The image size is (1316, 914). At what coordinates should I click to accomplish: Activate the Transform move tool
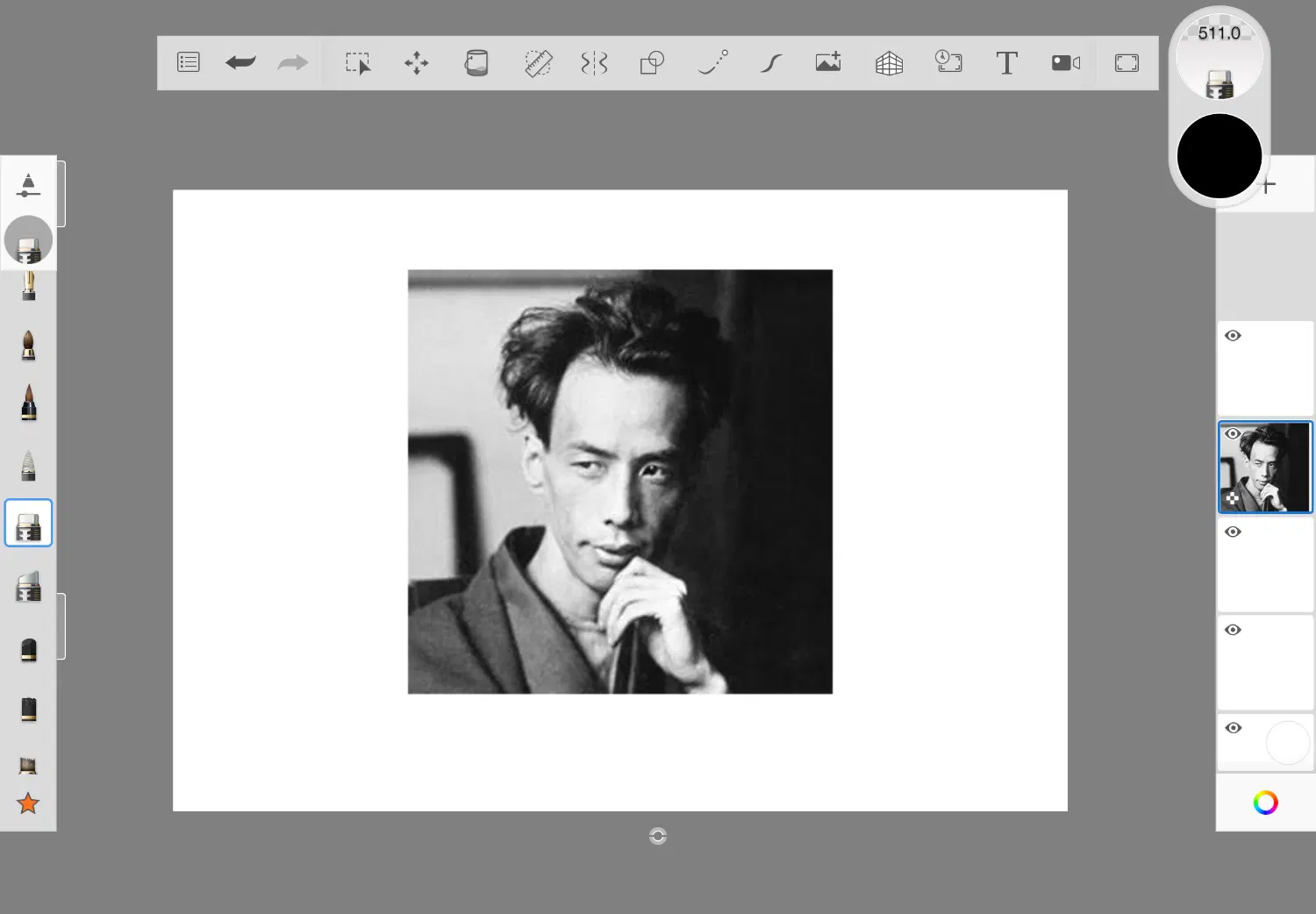417,63
